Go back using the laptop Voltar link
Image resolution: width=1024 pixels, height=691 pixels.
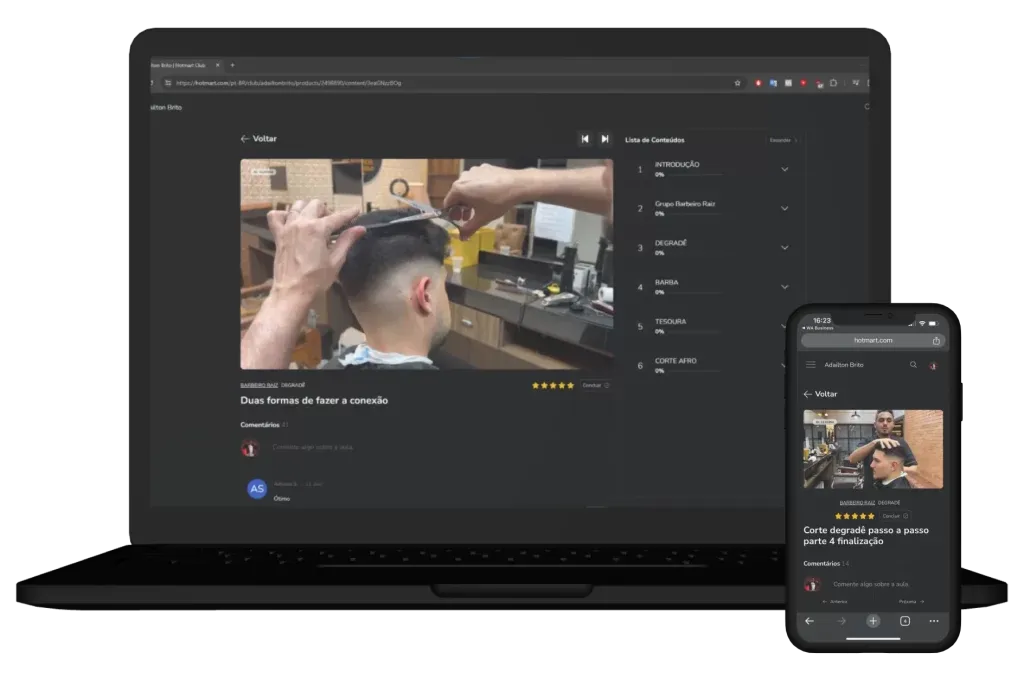[259, 139]
